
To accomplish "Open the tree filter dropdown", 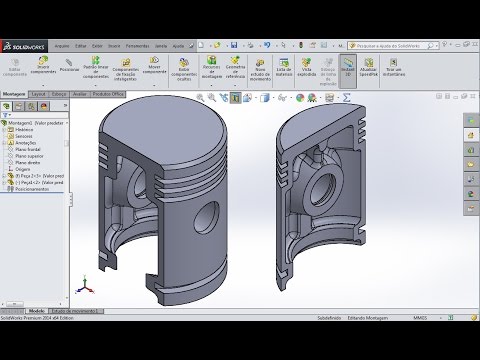I will (6, 115).
